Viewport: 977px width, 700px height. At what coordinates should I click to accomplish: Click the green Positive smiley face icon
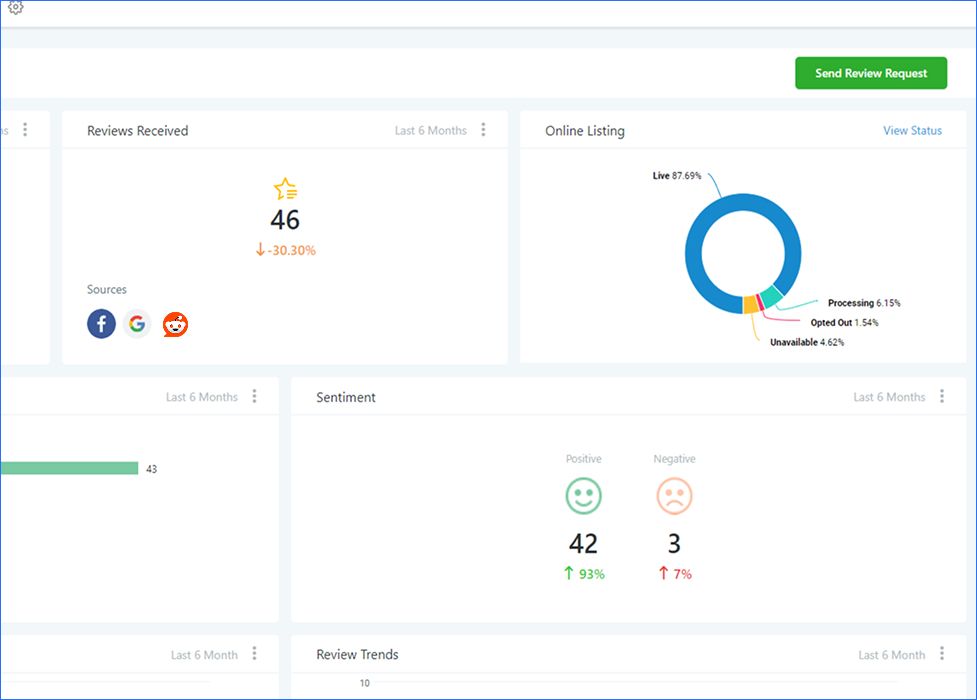[x=583, y=496]
